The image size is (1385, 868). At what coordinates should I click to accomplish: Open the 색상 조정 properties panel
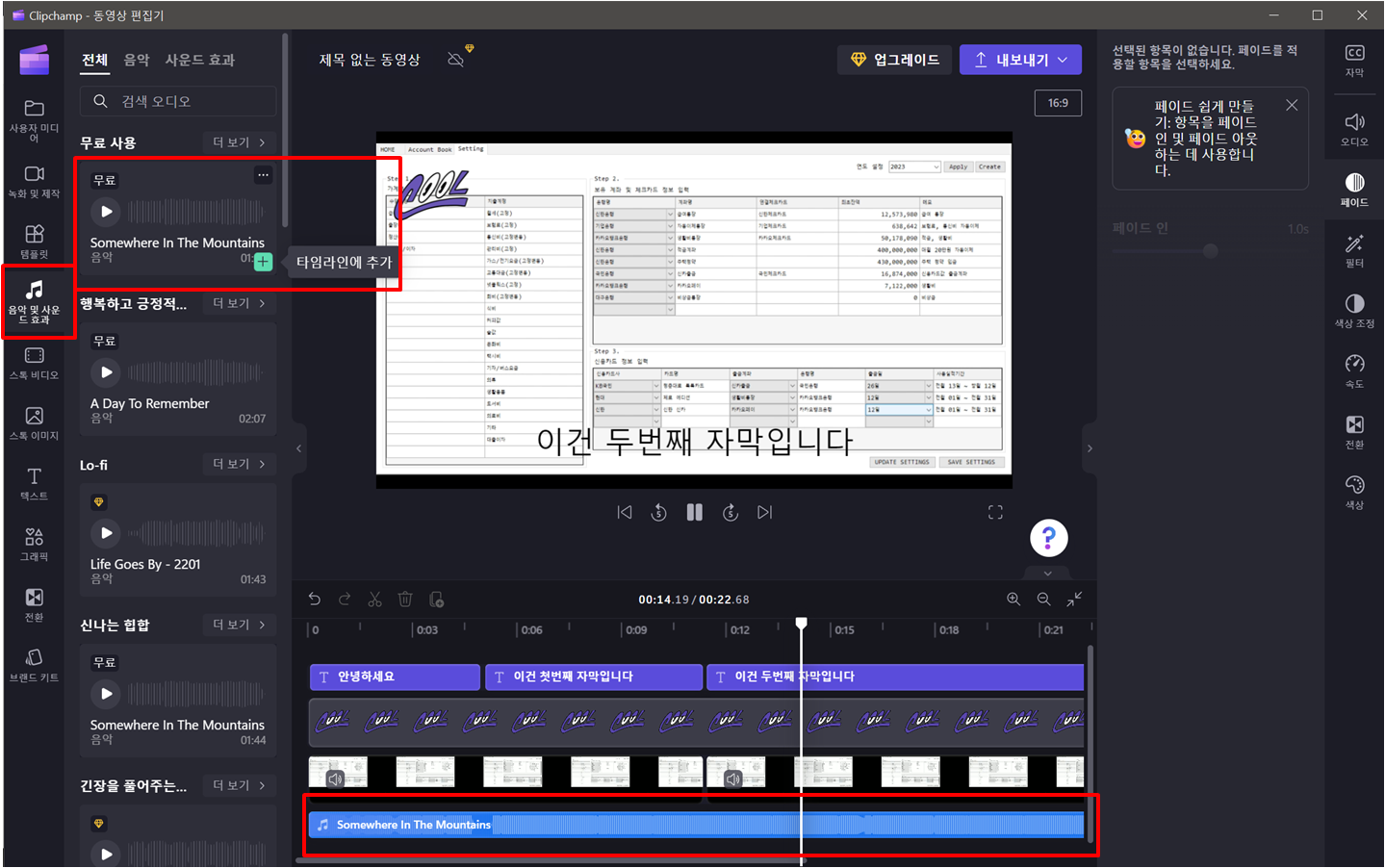click(x=1354, y=311)
